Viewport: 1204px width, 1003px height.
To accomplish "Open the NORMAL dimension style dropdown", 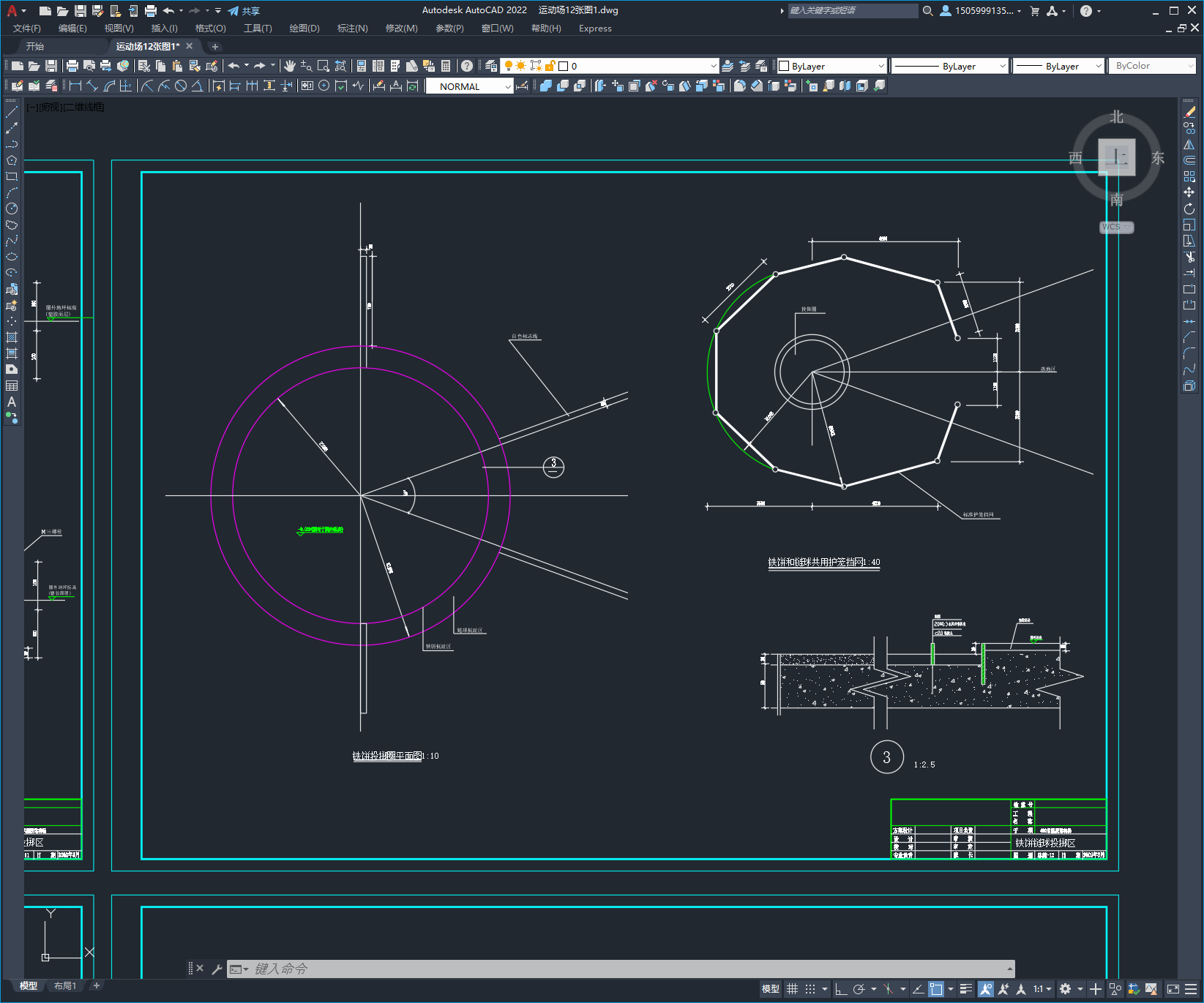I will tap(469, 86).
